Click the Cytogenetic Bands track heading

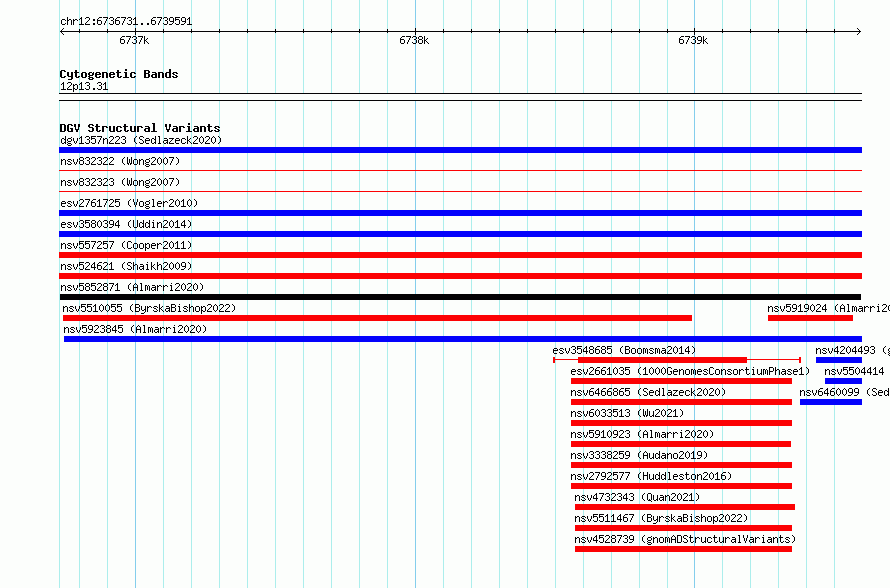[x=119, y=74]
